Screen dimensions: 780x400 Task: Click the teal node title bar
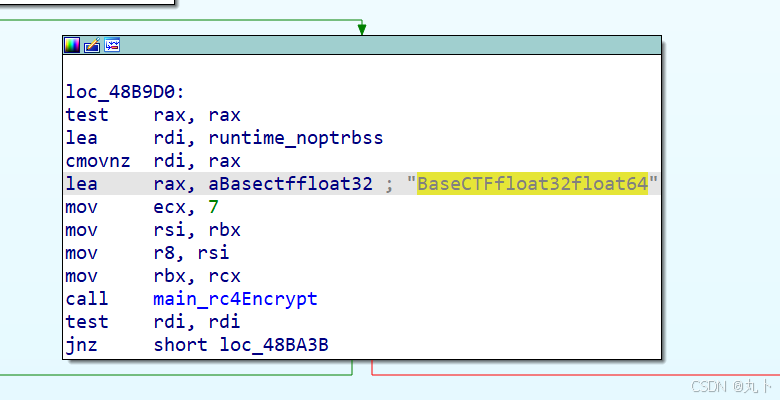coord(362,45)
